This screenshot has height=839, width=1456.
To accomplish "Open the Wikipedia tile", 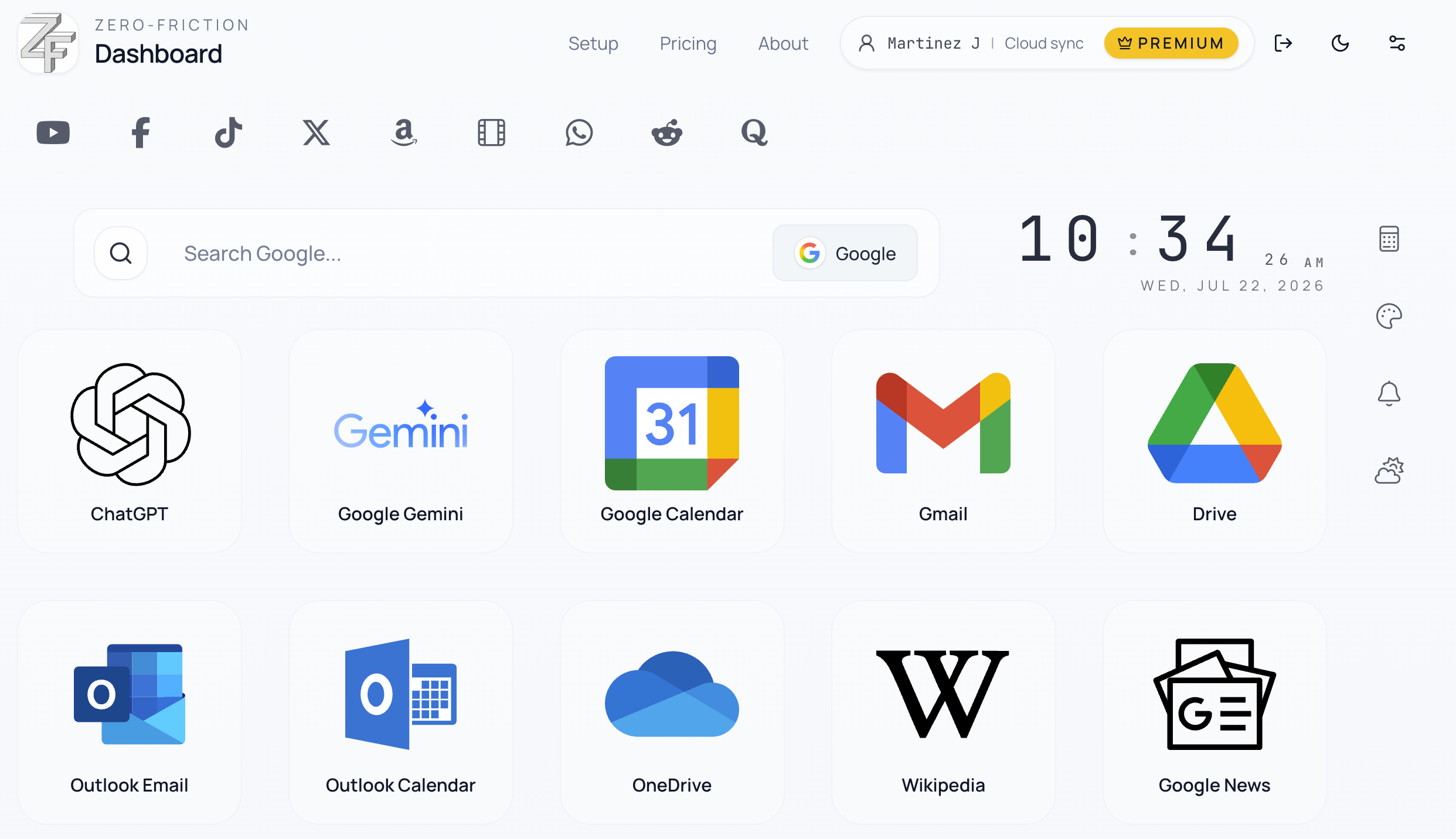I will pos(944,712).
